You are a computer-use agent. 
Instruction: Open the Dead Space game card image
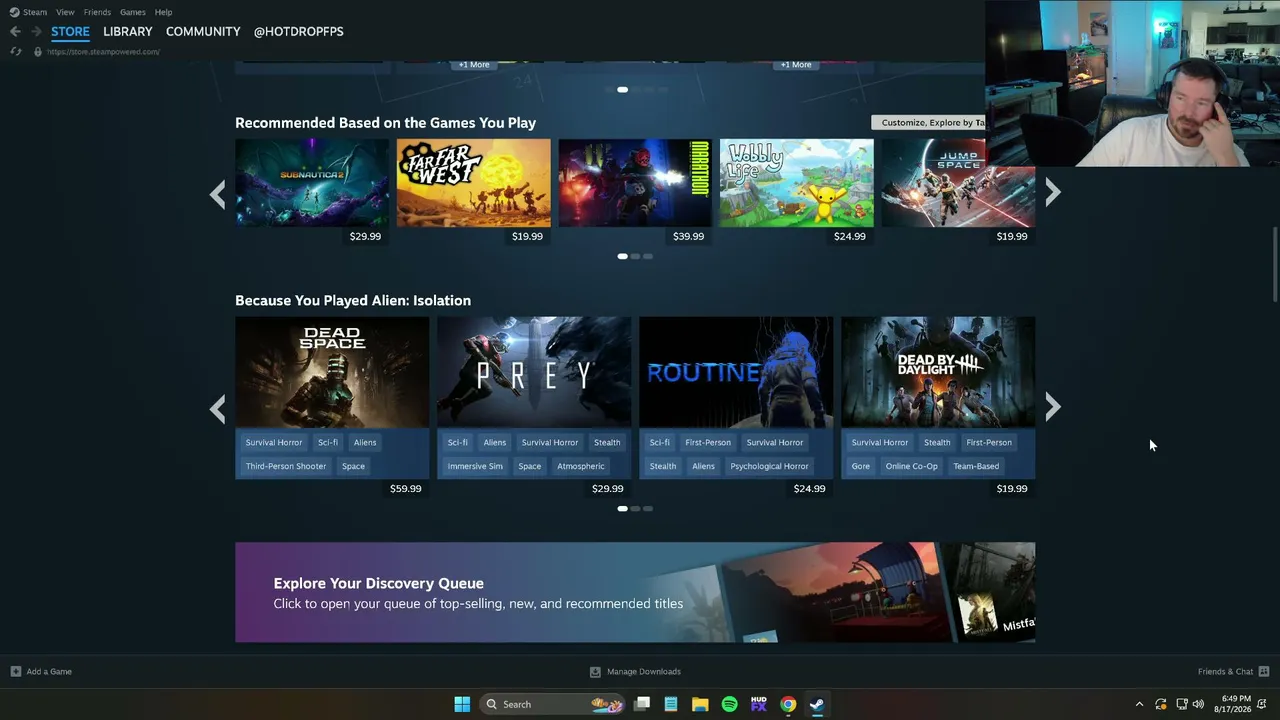332,372
